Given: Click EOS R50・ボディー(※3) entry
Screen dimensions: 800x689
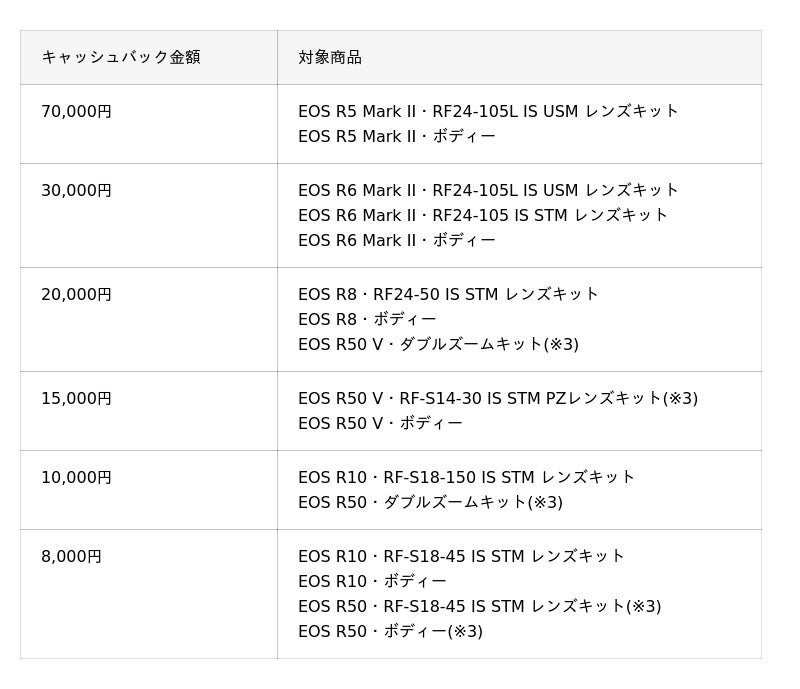Looking at the screenshot, I should coord(391,631).
